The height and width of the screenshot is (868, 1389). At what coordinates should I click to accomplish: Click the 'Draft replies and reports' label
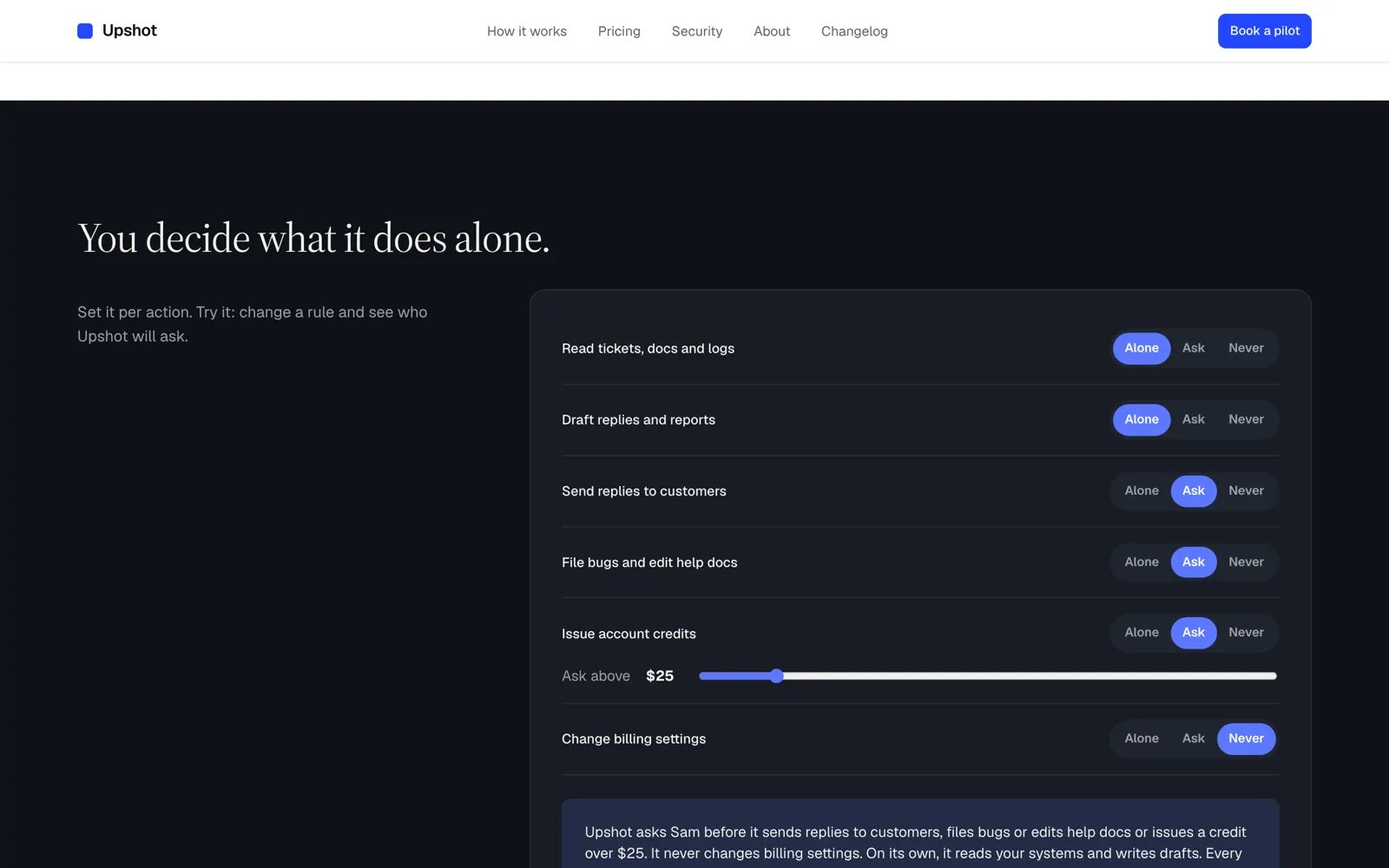point(638,420)
